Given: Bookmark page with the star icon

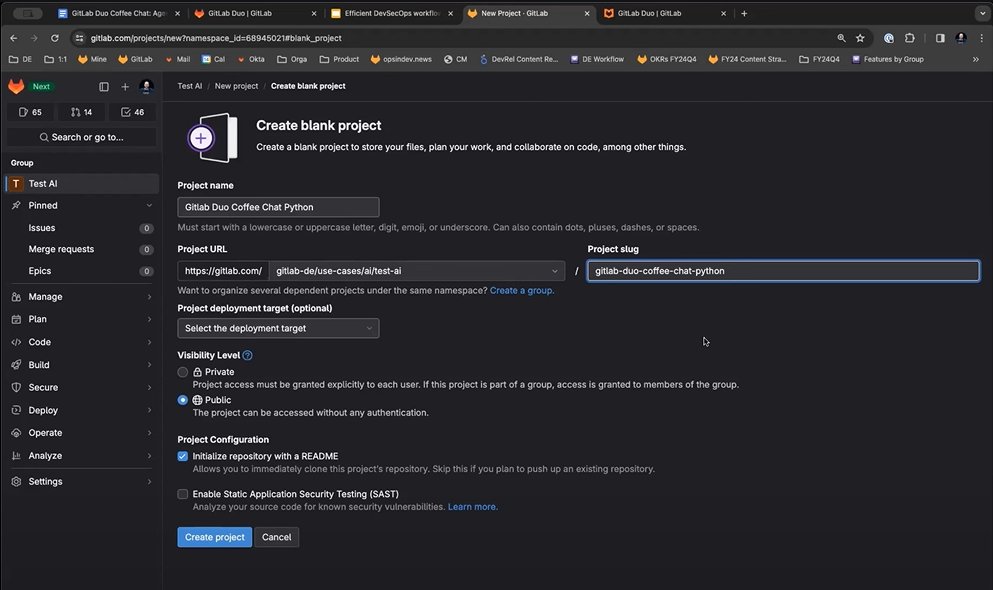Looking at the screenshot, I should tap(860, 38).
